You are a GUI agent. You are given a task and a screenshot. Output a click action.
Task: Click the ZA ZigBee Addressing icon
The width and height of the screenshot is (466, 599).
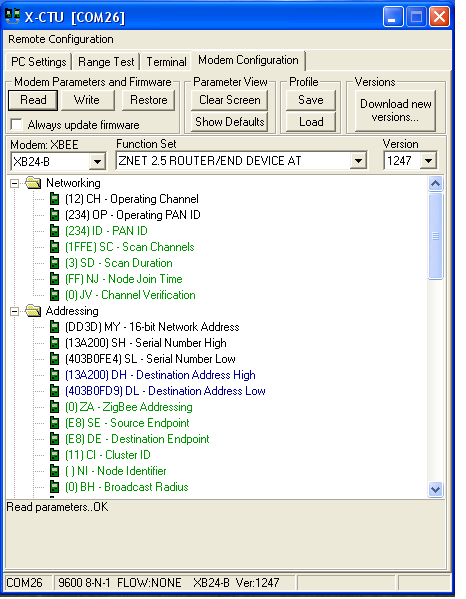55,407
